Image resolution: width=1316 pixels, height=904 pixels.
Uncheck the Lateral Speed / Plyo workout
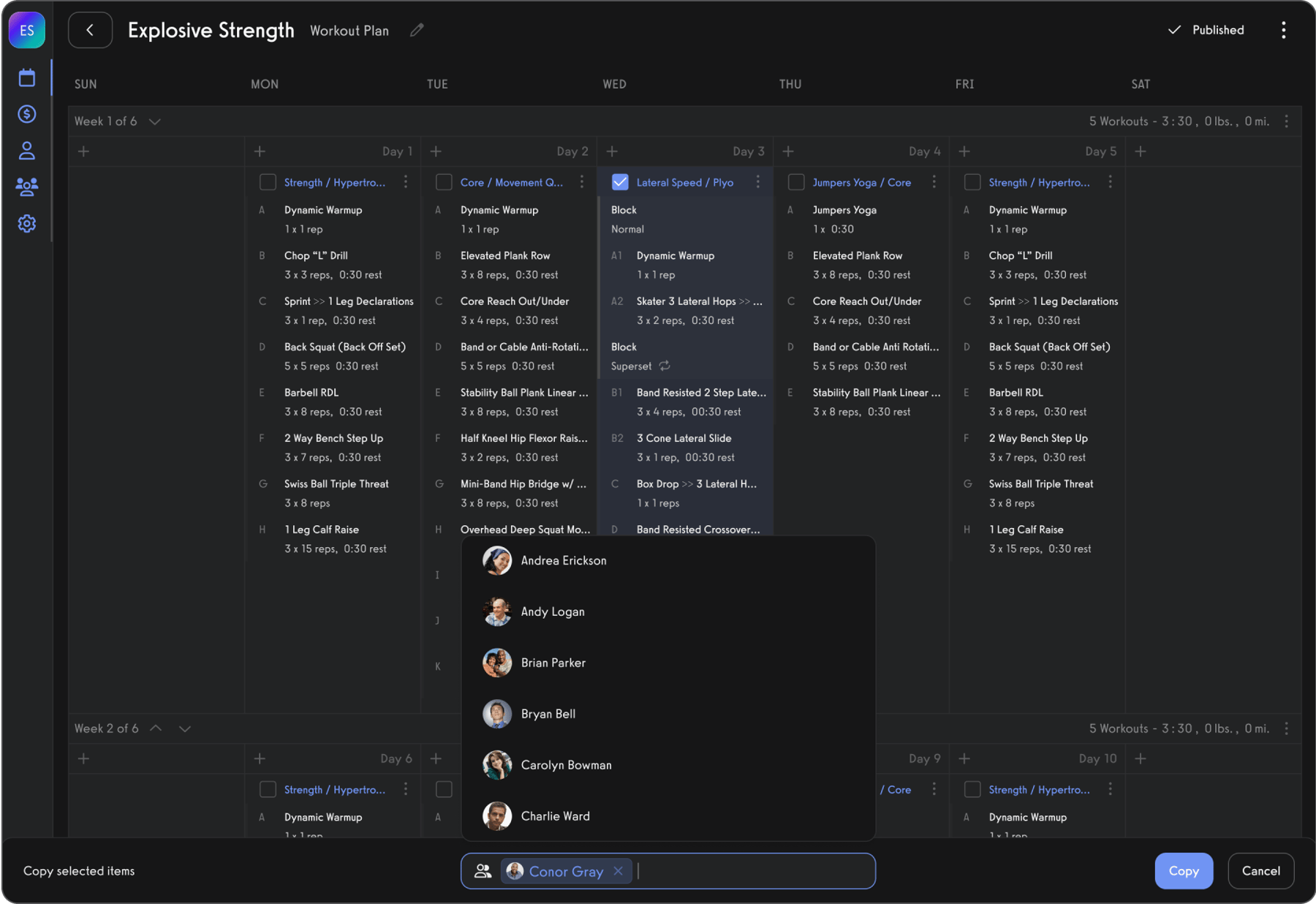click(x=620, y=181)
